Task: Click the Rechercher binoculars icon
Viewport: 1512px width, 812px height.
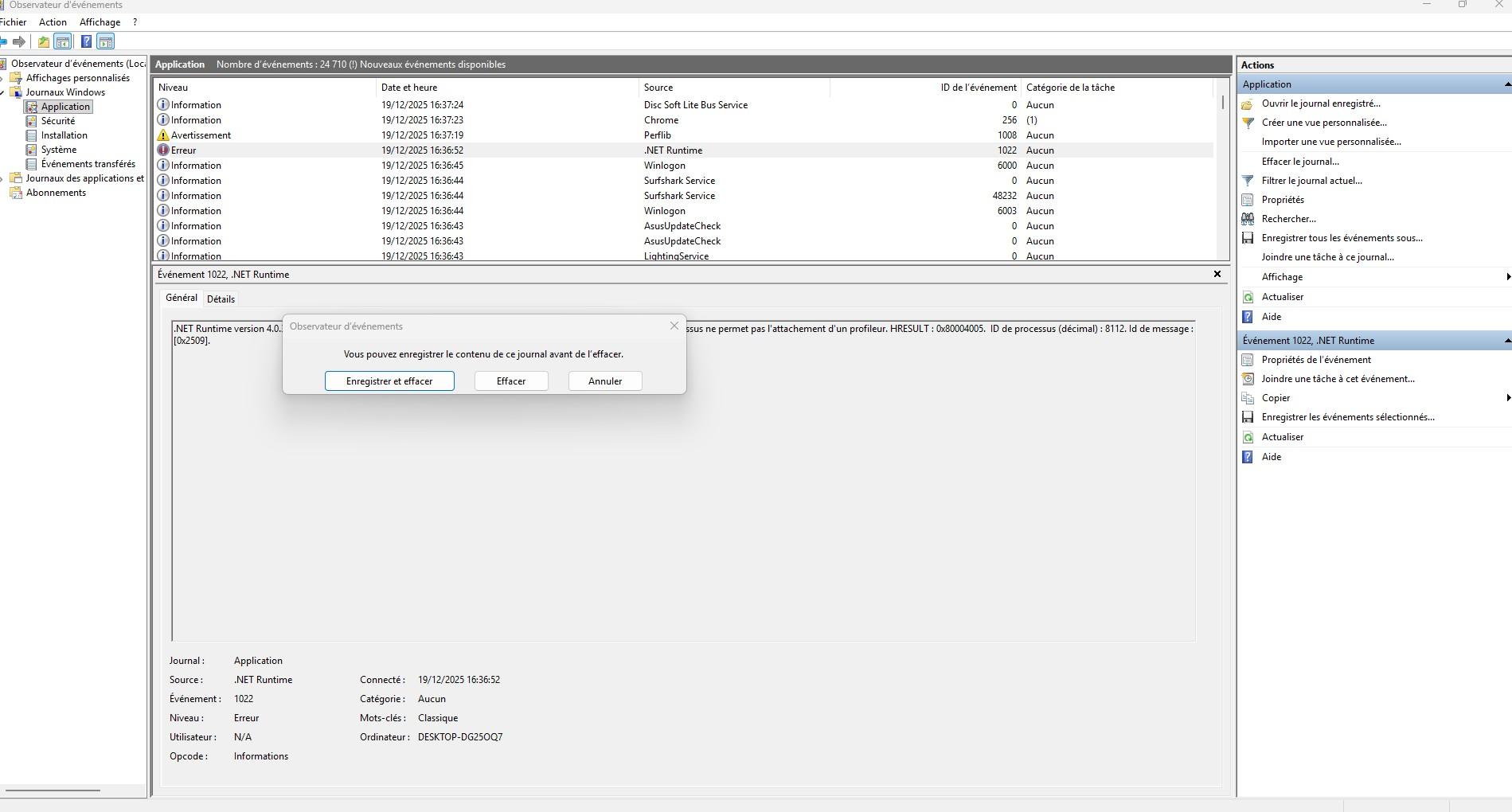Action: pos(1248,219)
